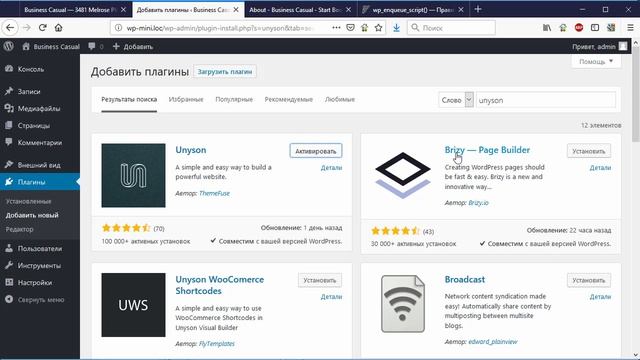
Task: Open the Добавить new content menu
Action: click(x=133, y=47)
